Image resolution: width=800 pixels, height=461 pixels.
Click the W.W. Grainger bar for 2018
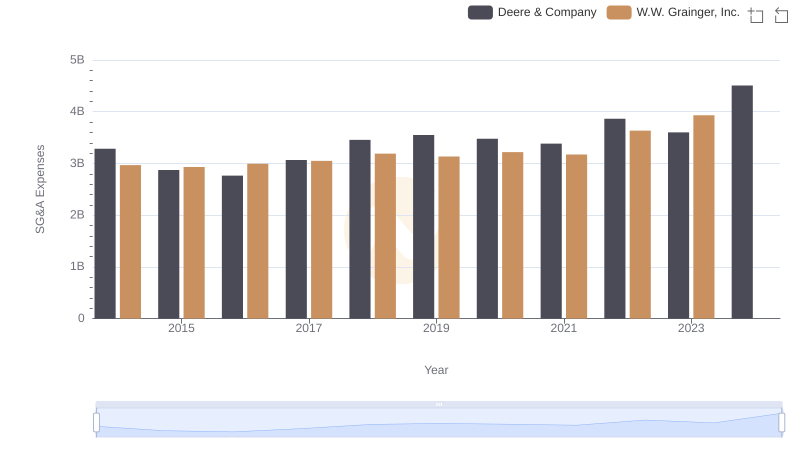click(385, 236)
